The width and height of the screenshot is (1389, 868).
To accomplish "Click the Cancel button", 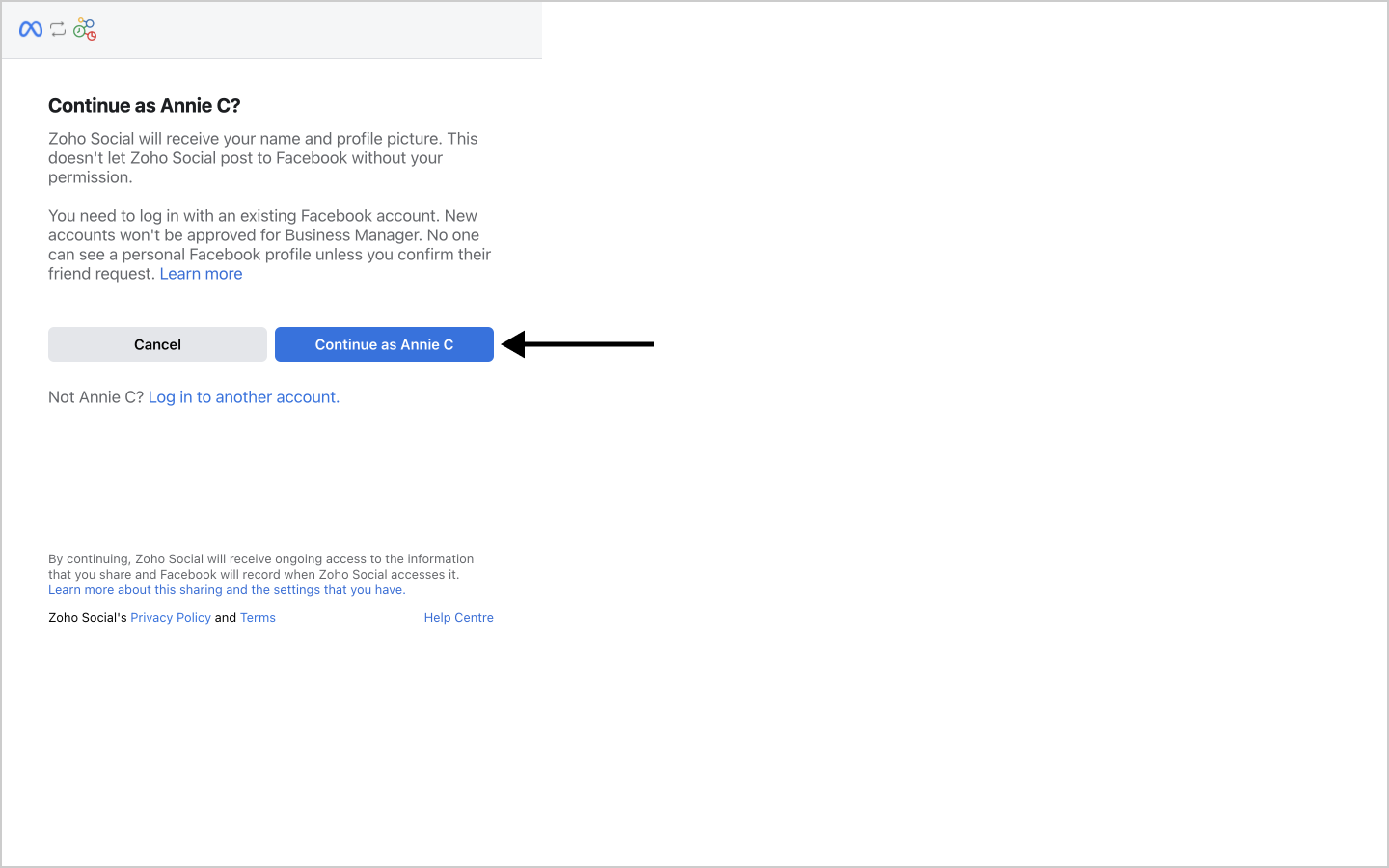I will pos(157,344).
